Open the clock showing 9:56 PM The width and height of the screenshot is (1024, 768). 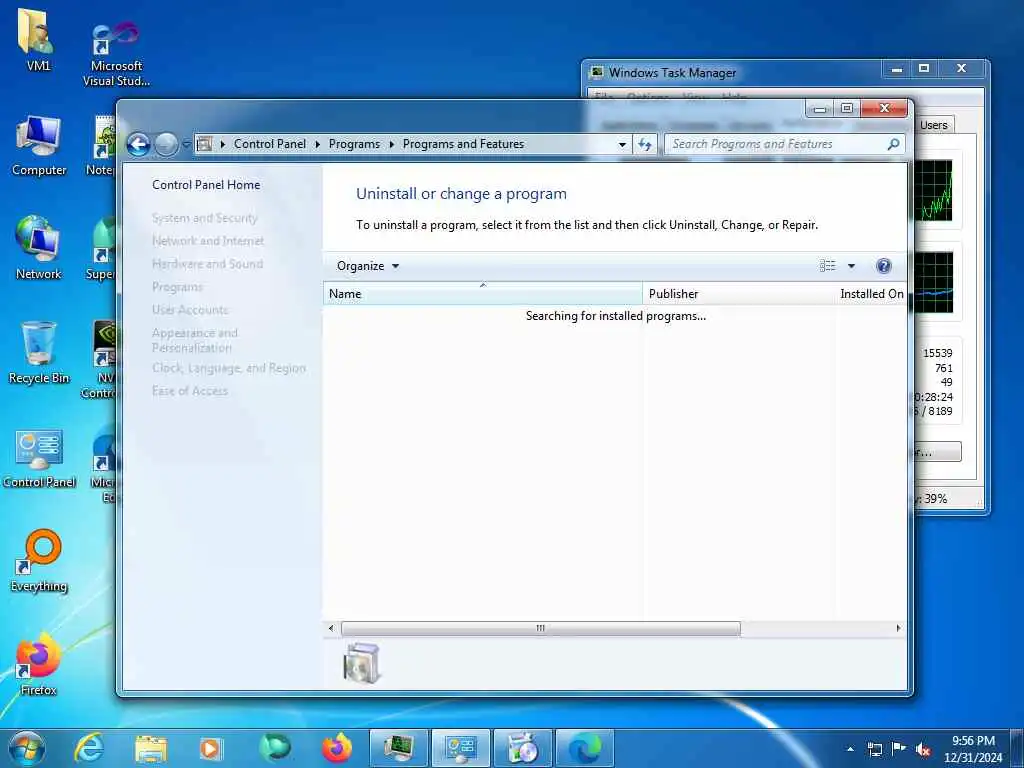tap(973, 749)
